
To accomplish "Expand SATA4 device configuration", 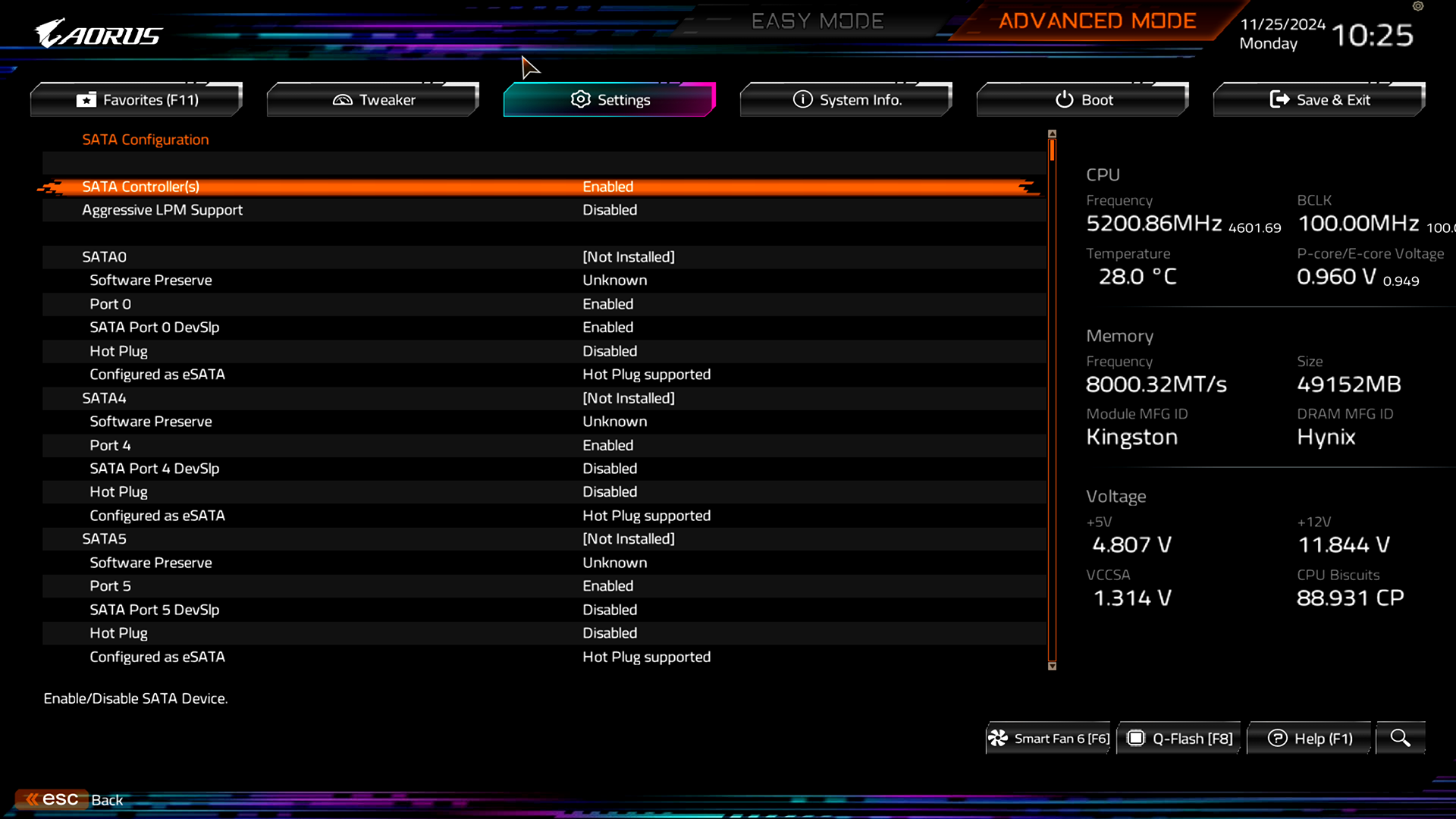I will pyautogui.click(x=104, y=397).
